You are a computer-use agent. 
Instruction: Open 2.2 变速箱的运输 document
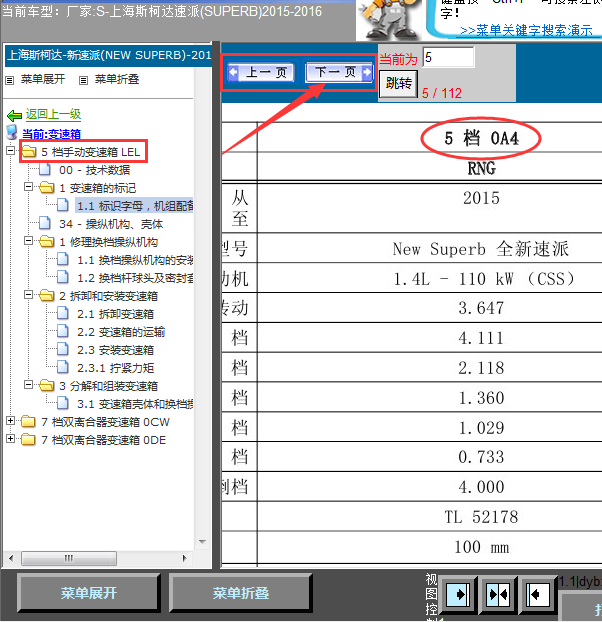tap(121, 332)
